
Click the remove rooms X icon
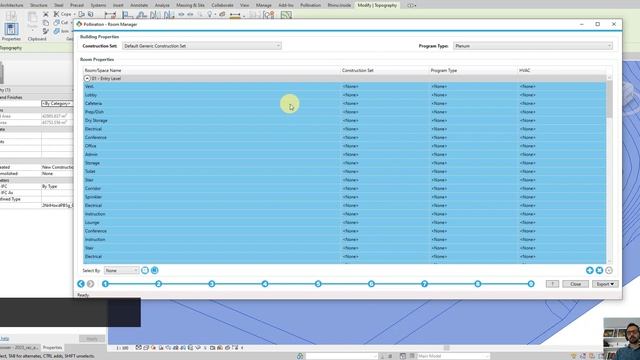pyautogui.click(x=599, y=270)
